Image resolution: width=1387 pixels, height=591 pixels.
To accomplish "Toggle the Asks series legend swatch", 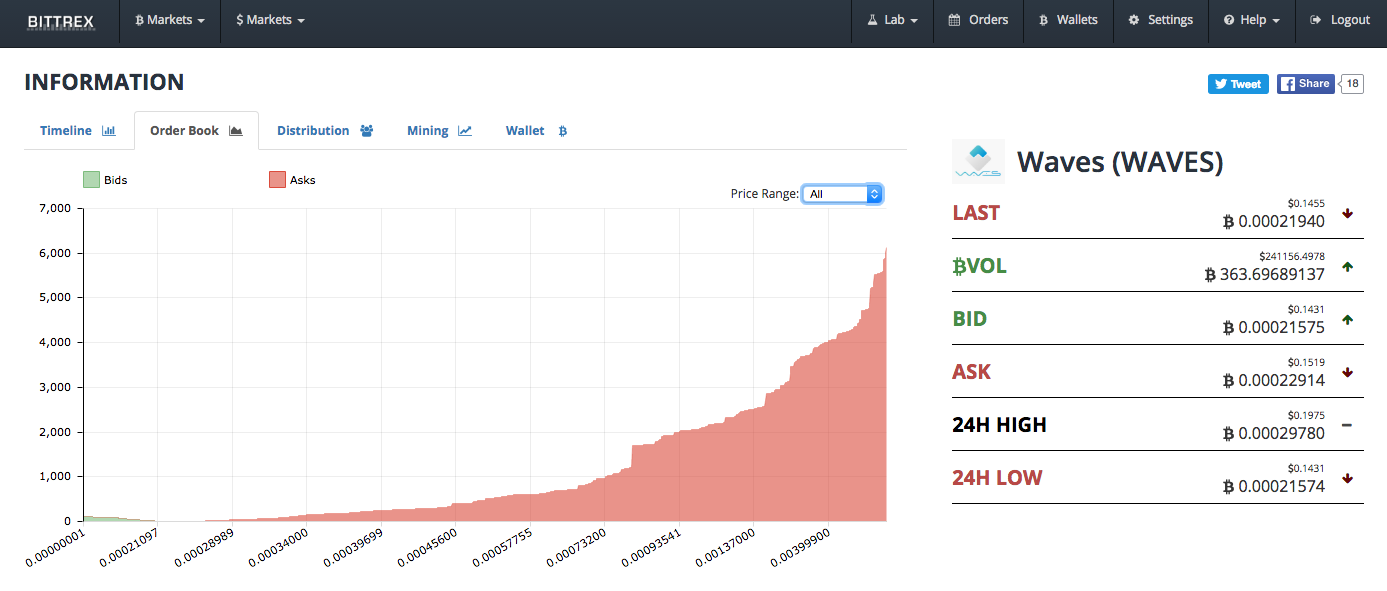I will pyautogui.click(x=277, y=180).
